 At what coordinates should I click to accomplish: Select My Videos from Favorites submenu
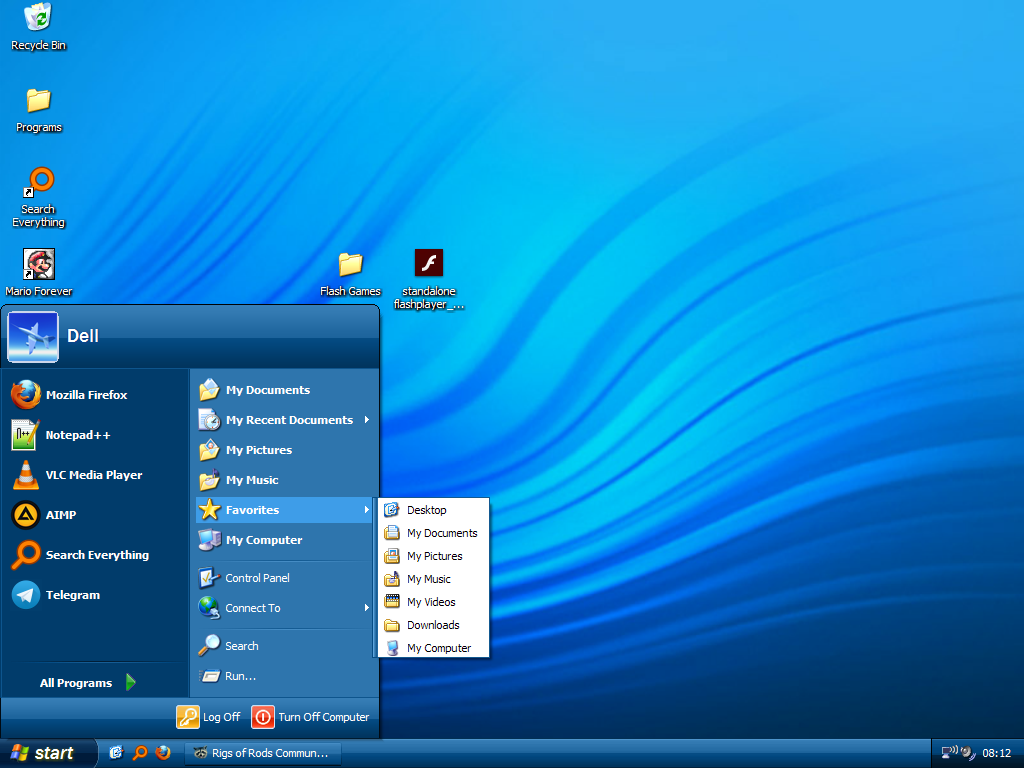click(430, 602)
